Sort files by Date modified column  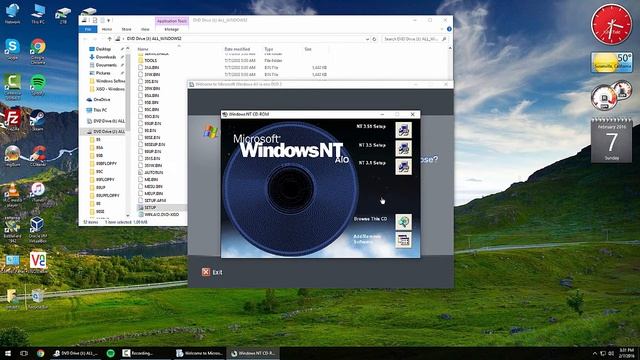click(x=237, y=49)
